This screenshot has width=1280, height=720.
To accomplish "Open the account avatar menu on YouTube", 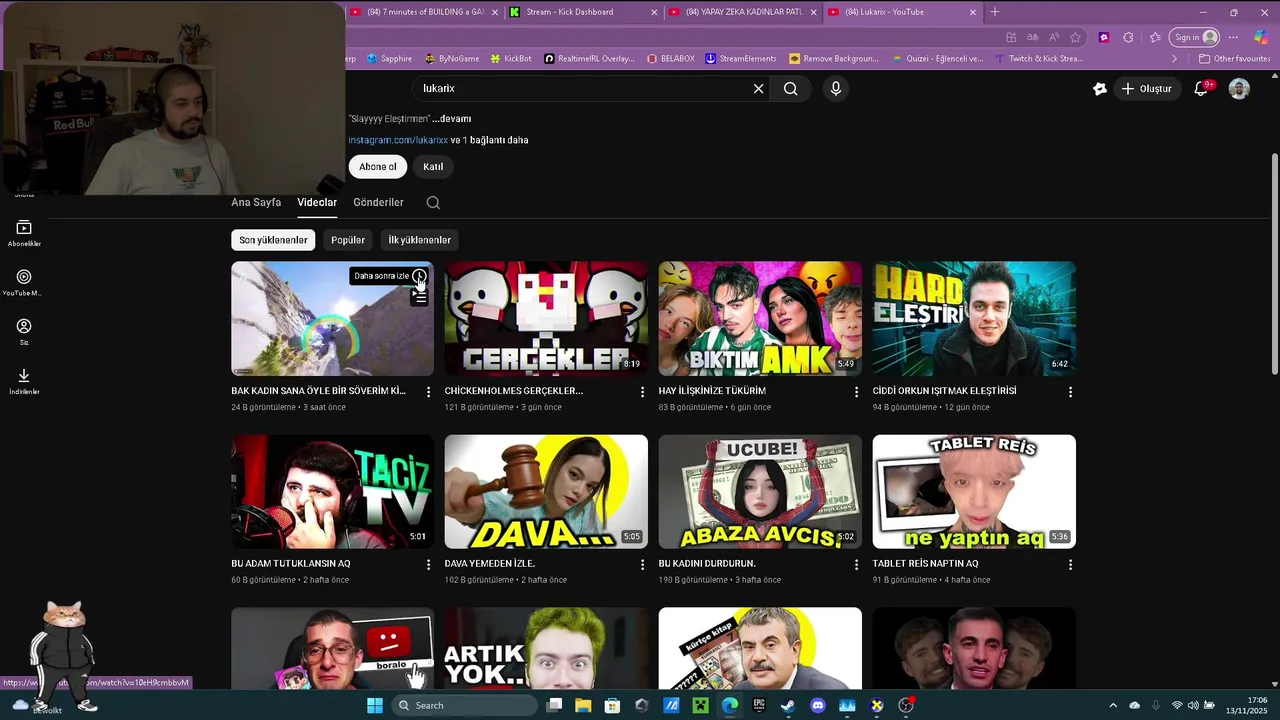I will pos(1239,89).
